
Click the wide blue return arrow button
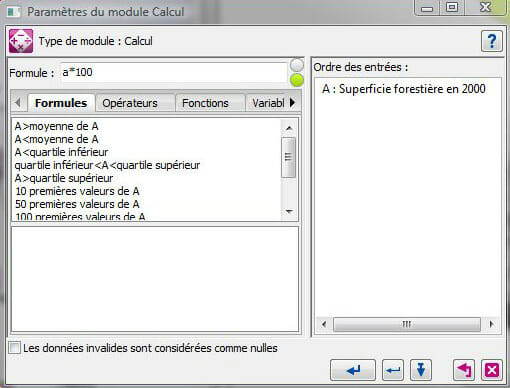(353, 370)
